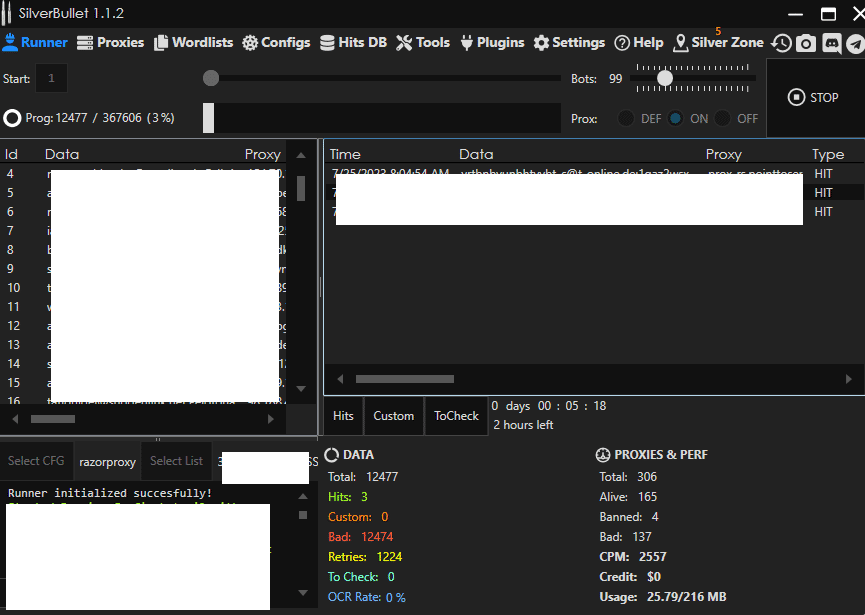The image size is (865, 615).
Task: Select the DEF proxy mode radio
Action: (626, 118)
